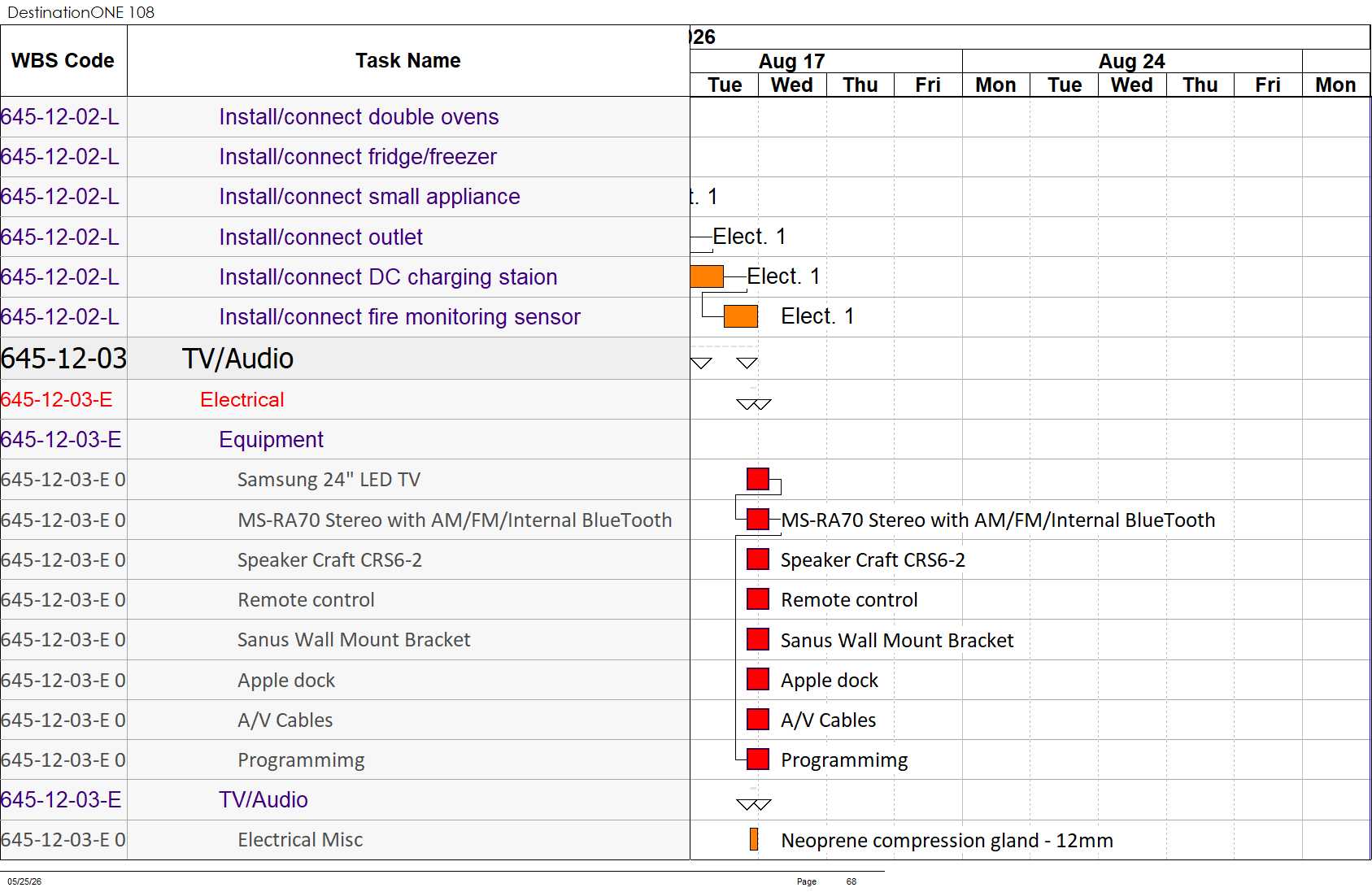Click Fri under Aug 24 header
The height and width of the screenshot is (892, 1372).
[x=1268, y=85]
